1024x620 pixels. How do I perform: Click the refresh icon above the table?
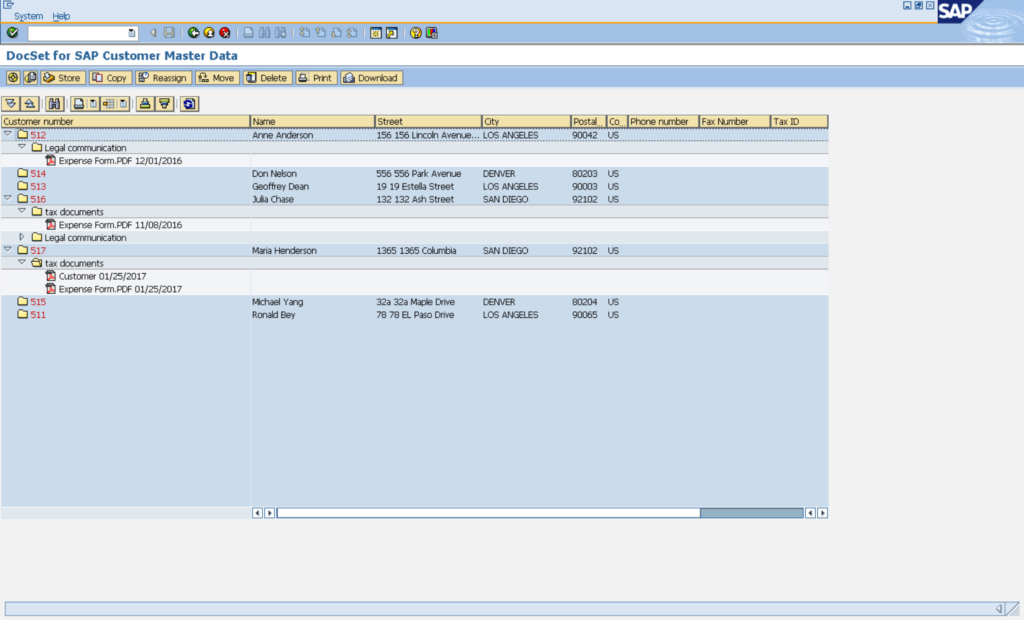189,103
